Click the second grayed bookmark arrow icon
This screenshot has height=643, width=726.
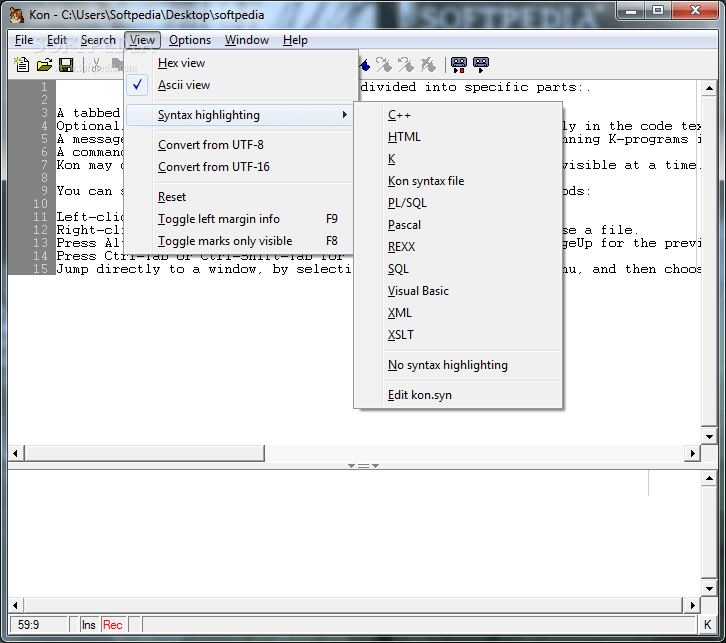pyautogui.click(x=406, y=64)
